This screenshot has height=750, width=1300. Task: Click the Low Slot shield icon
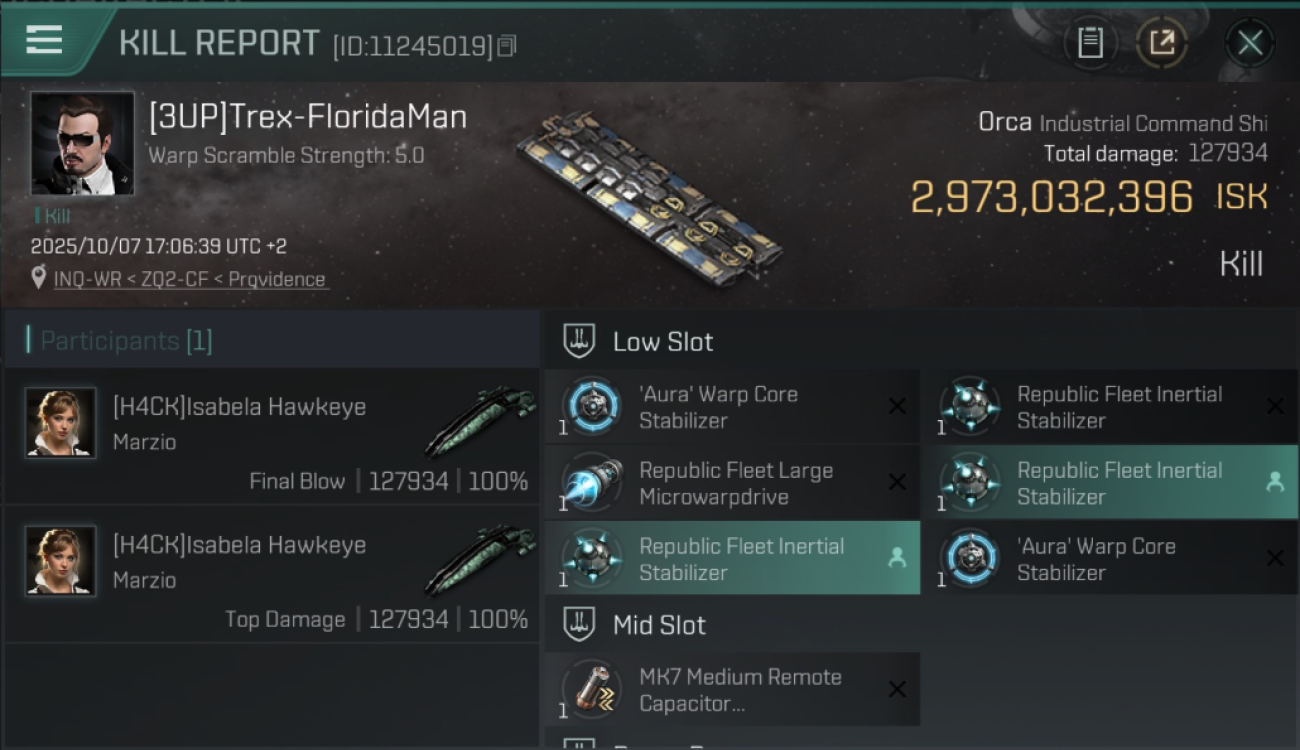pyautogui.click(x=579, y=341)
